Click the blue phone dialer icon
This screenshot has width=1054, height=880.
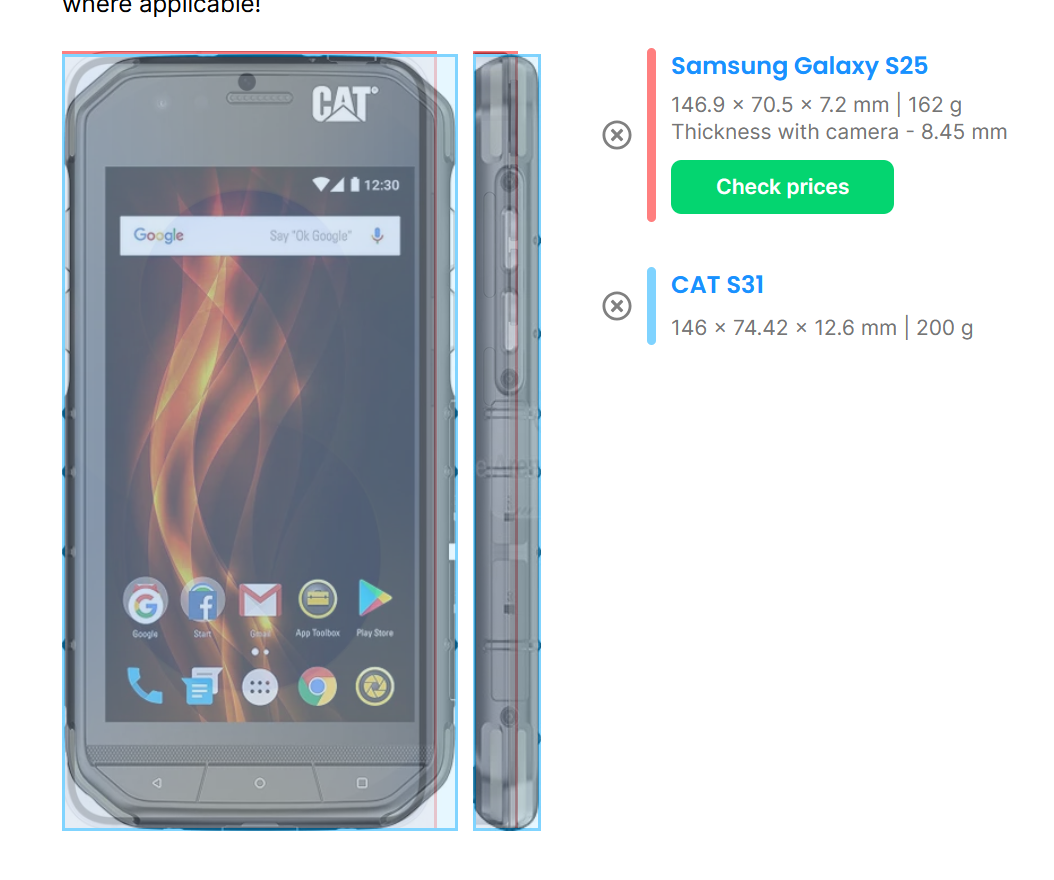tap(145, 686)
